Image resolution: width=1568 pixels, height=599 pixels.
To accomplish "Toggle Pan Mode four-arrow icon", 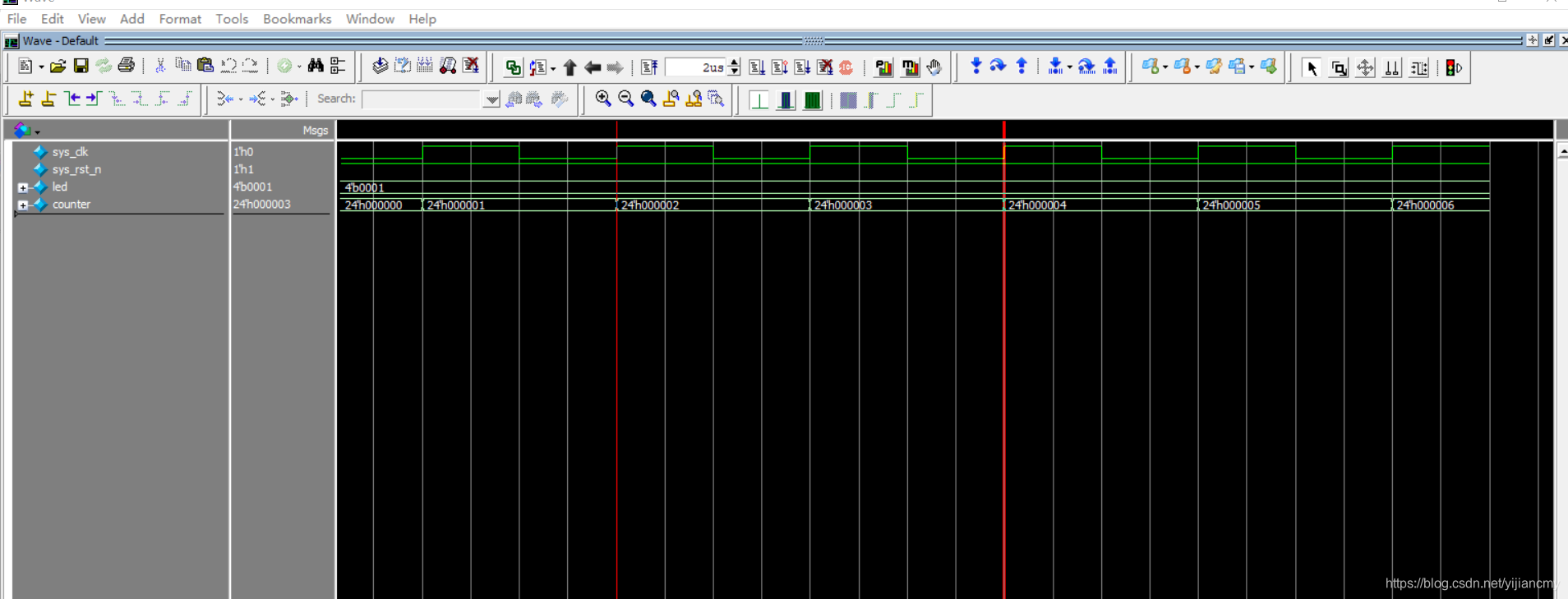I will [1365, 68].
